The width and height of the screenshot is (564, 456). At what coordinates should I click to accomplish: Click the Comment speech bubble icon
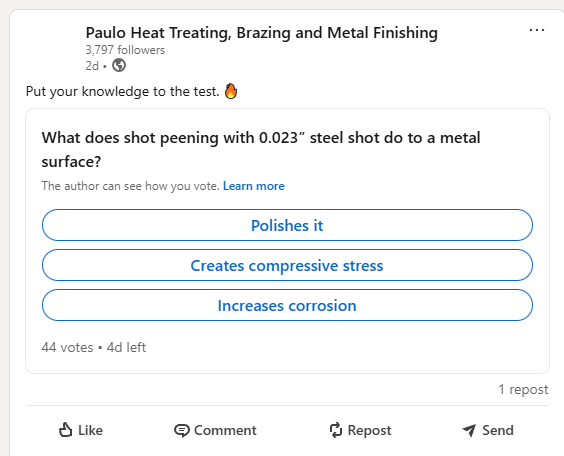pos(182,430)
